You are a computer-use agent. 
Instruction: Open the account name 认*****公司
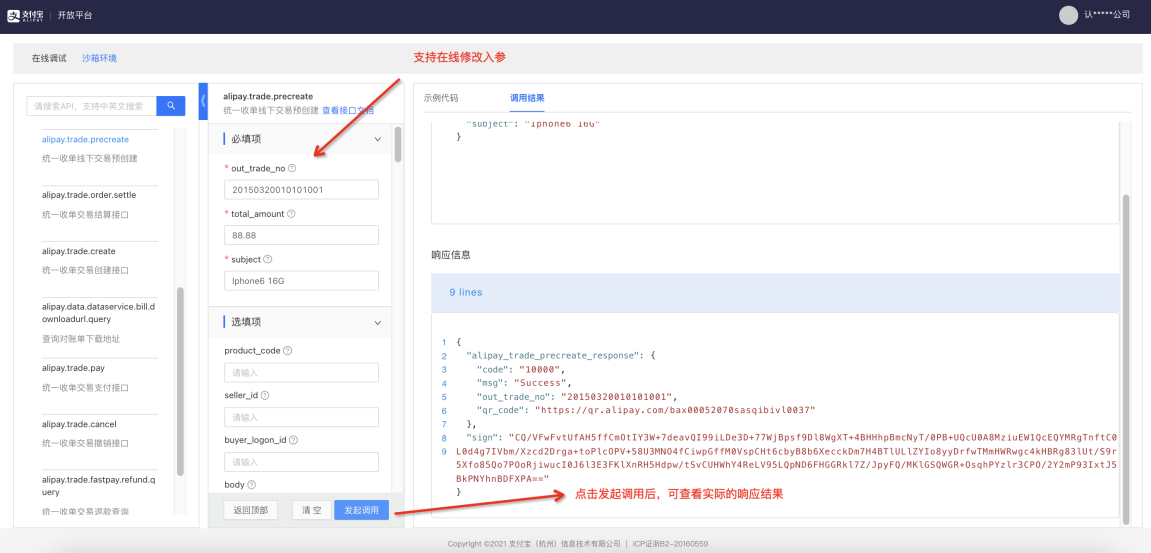pyautogui.click(x=1107, y=15)
